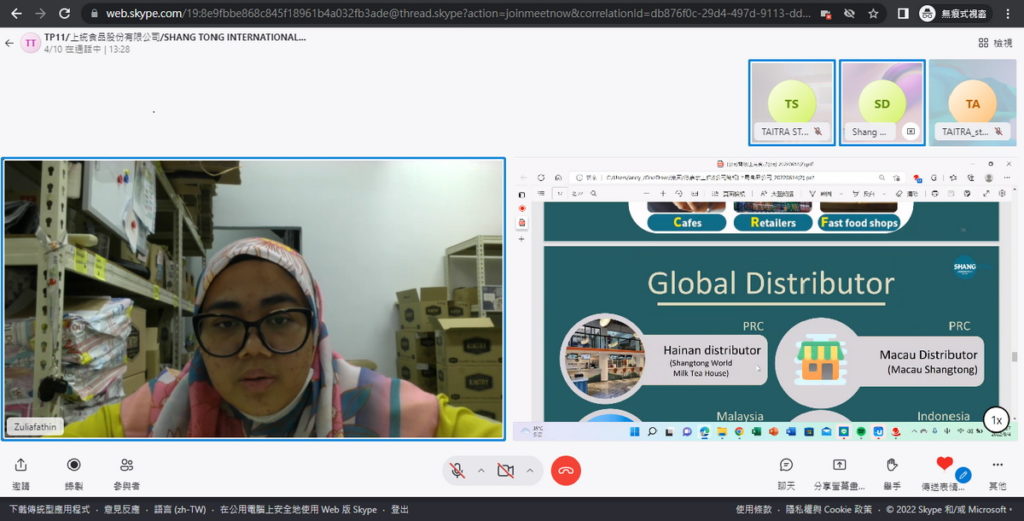The height and width of the screenshot is (521, 1024).
Task: Turn on the camera toggle
Action: point(505,470)
